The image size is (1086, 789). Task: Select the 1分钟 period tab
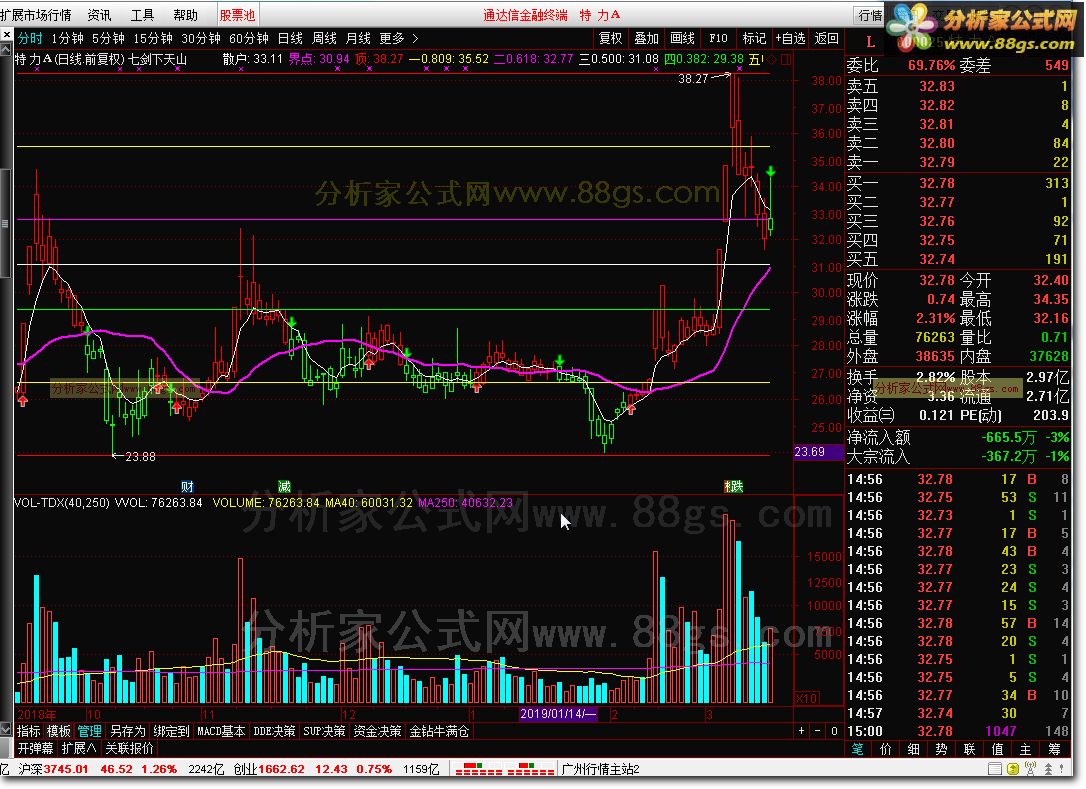pos(67,38)
